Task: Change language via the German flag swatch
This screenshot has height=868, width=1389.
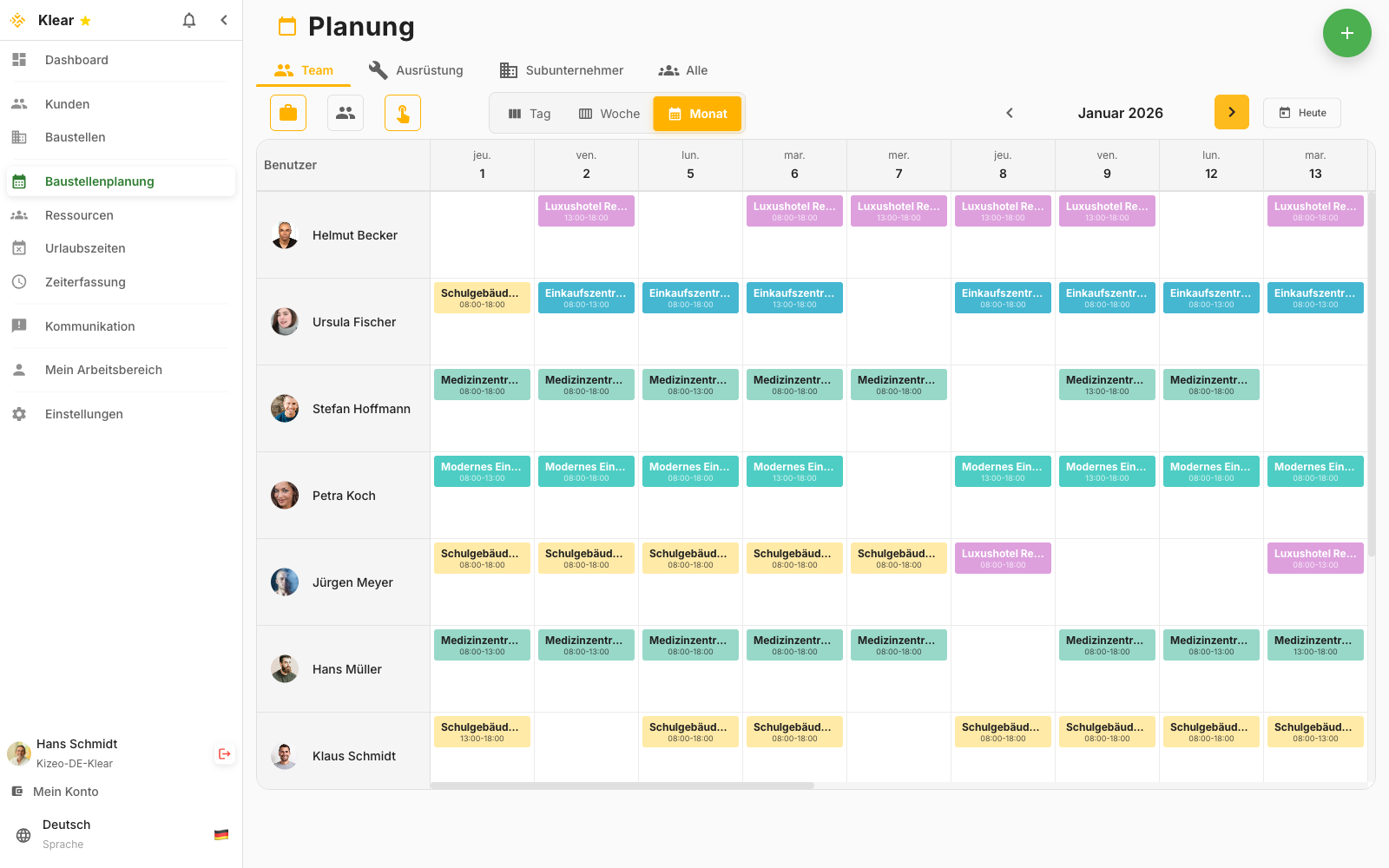Action: pyautogui.click(x=221, y=834)
